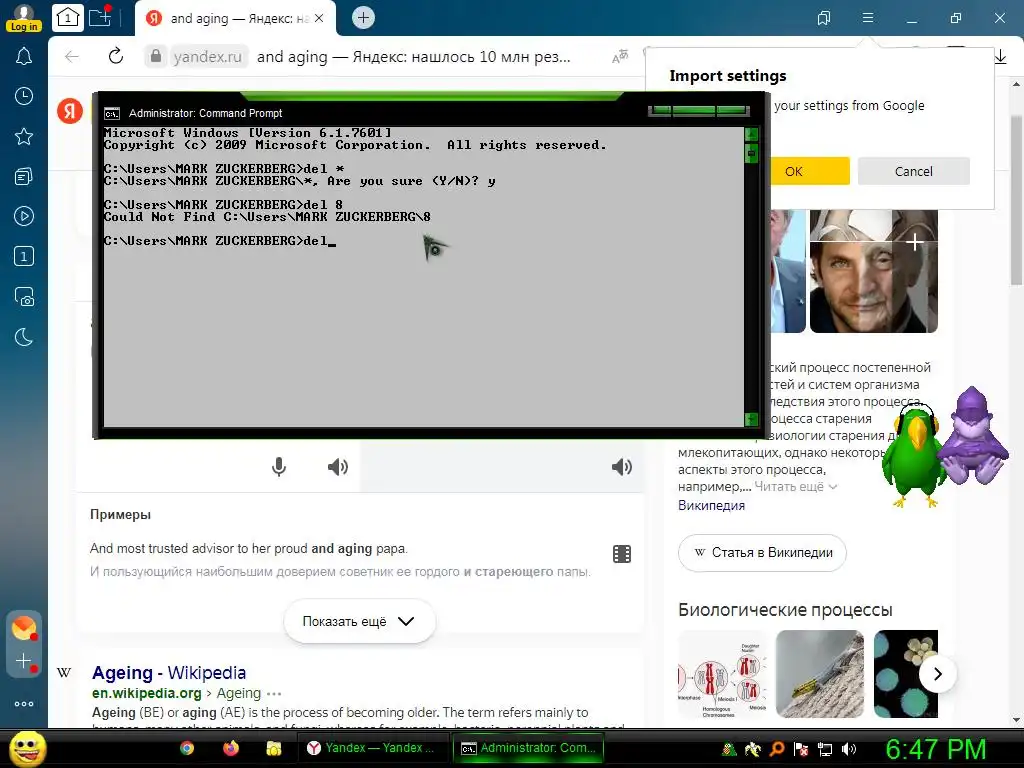
Task: Reload the current page
Action: click(x=116, y=56)
